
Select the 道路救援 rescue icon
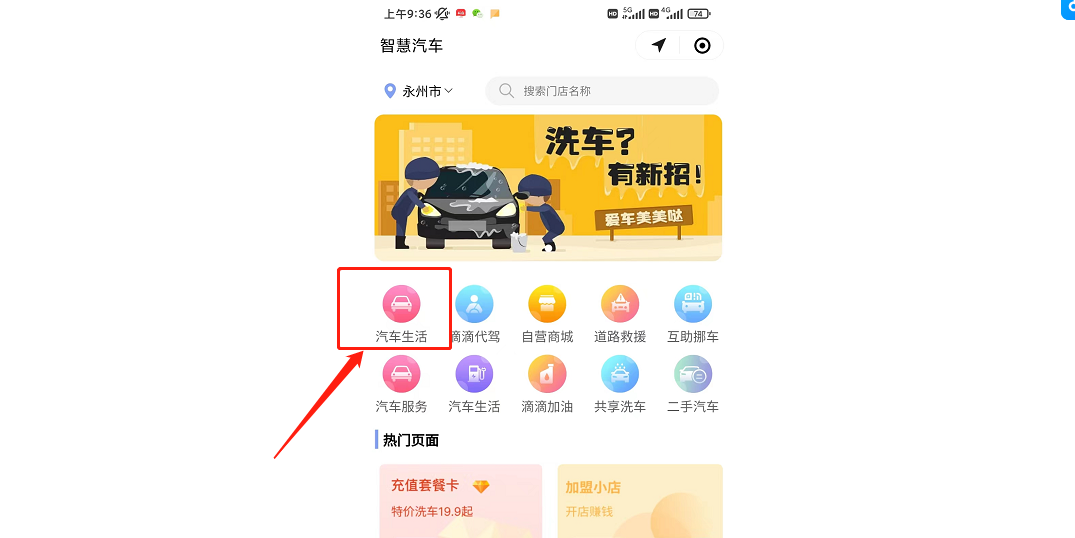pyautogui.click(x=620, y=304)
